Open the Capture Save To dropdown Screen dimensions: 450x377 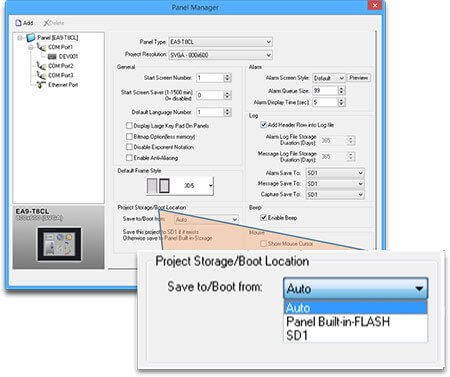pos(335,194)
